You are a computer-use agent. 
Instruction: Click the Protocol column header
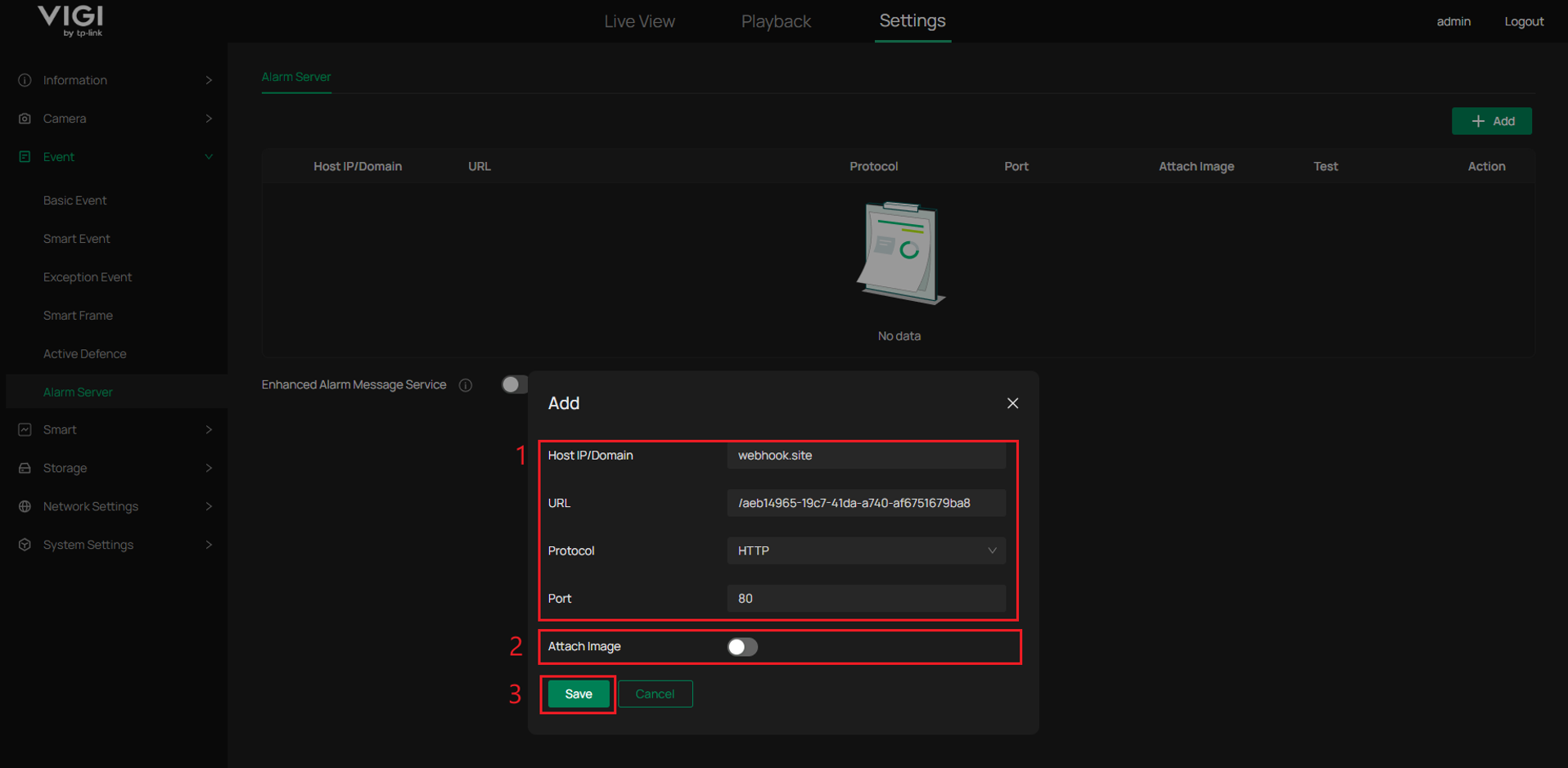click(x=873, y=166)
